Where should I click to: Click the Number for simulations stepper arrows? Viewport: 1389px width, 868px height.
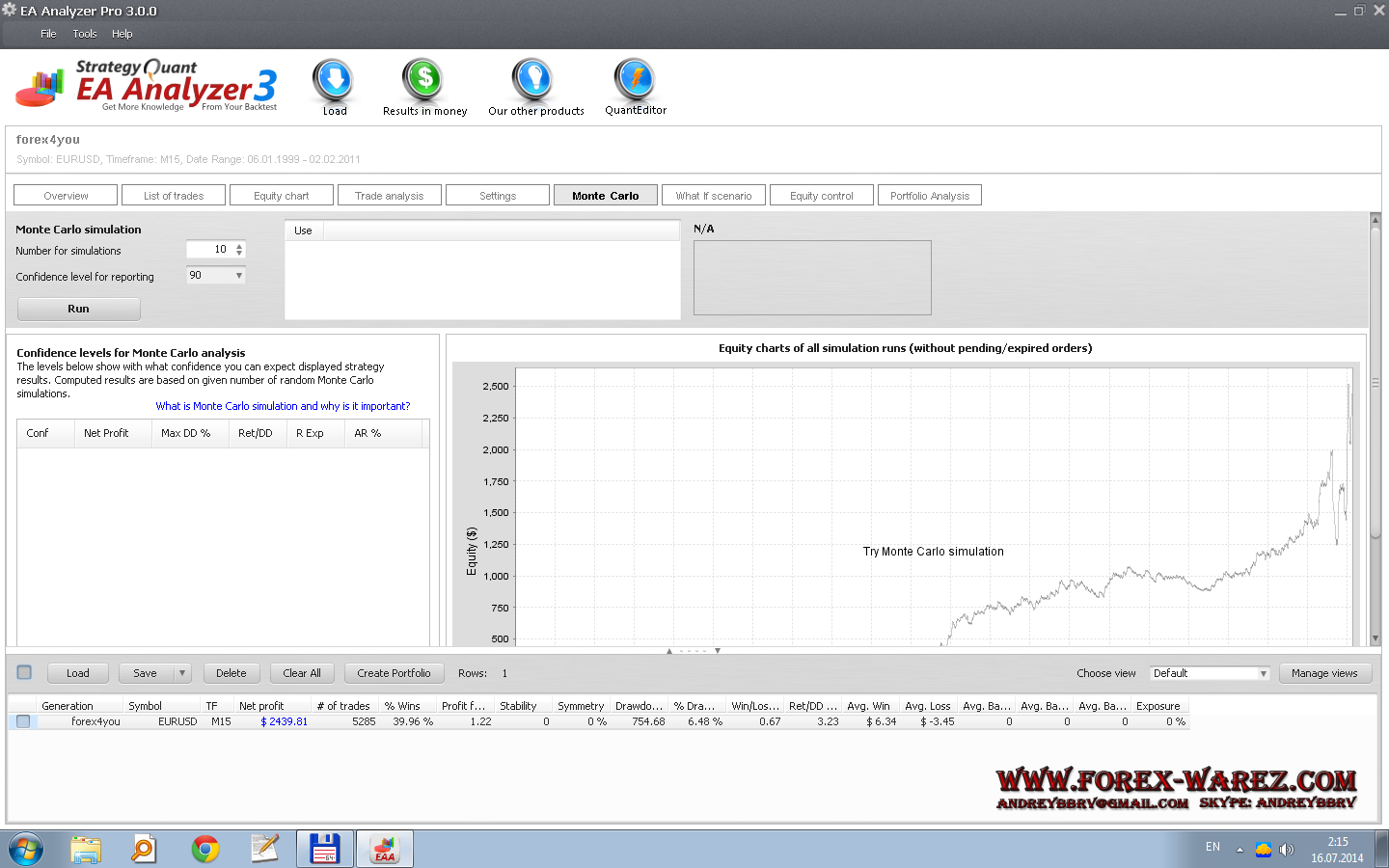point(239,250)
